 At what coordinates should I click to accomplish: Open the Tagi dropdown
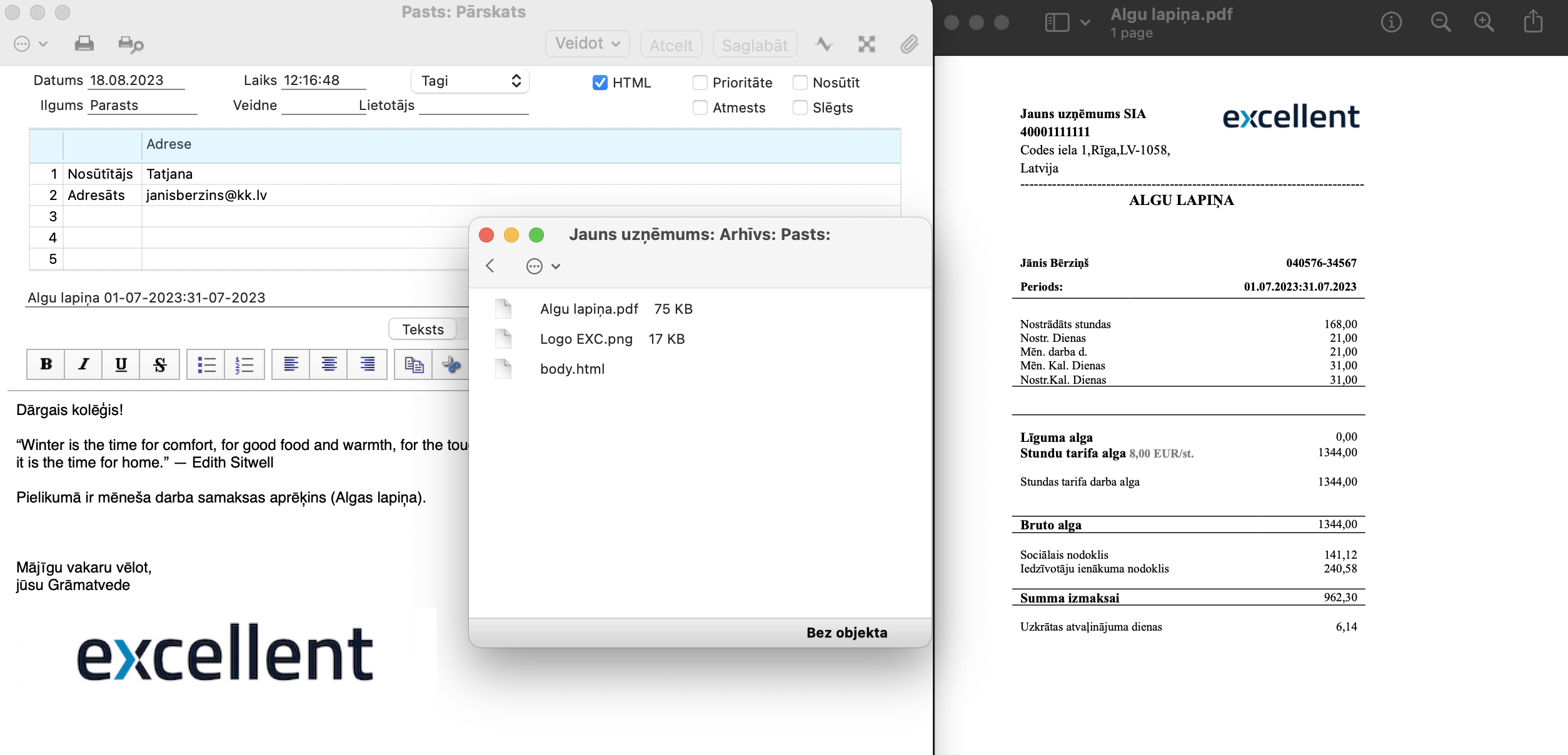pyautogui.click(x=470, y=81)
